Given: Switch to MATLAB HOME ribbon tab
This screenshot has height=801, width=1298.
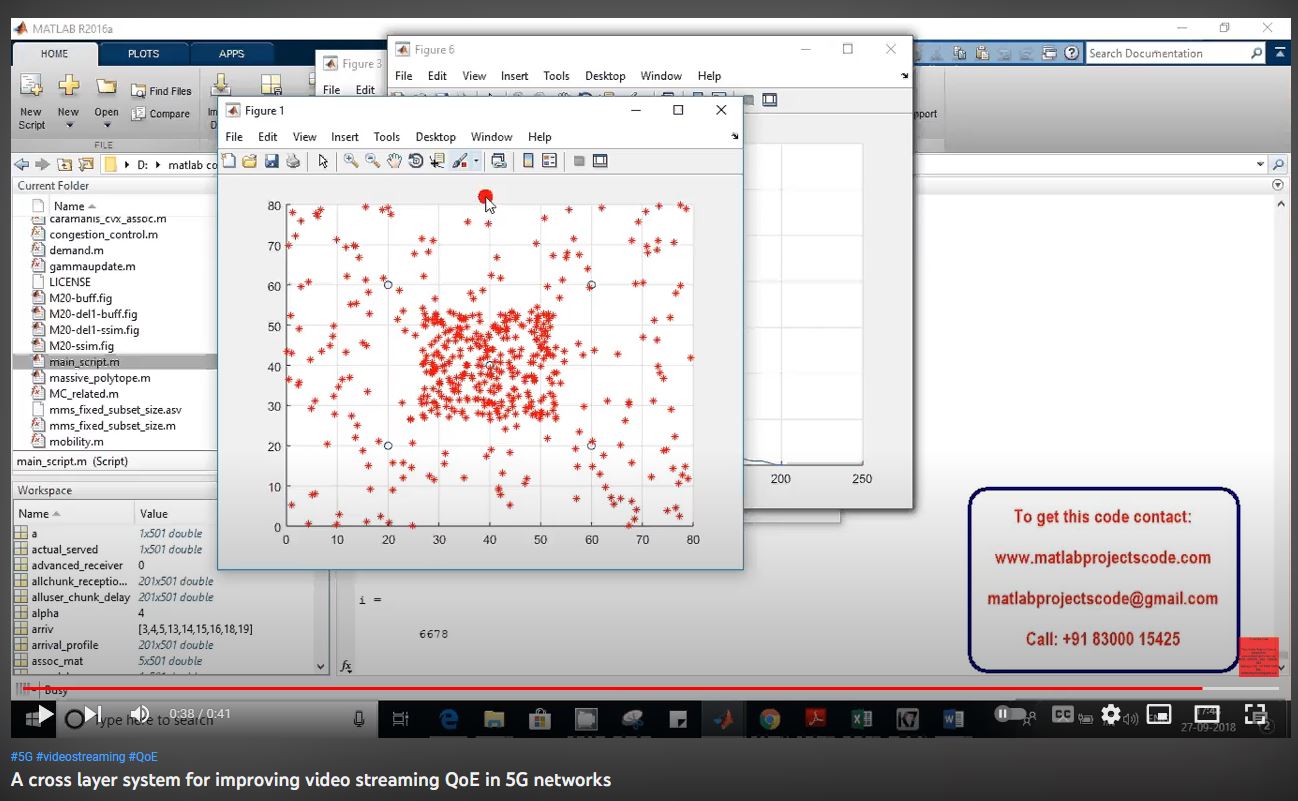Looking at the screenshot, I should 55,54.
